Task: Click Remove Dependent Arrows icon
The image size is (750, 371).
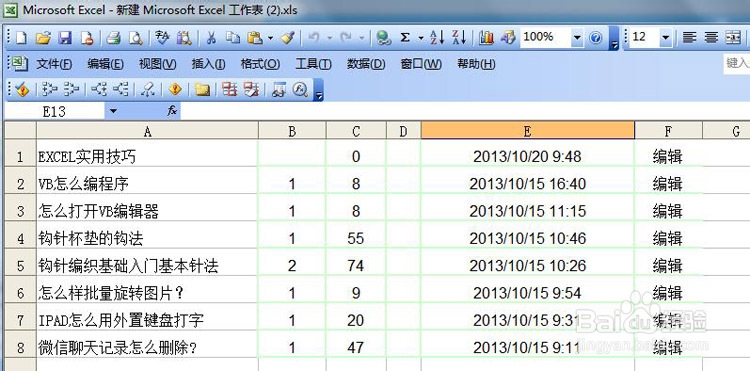Action: click(121, 89)
